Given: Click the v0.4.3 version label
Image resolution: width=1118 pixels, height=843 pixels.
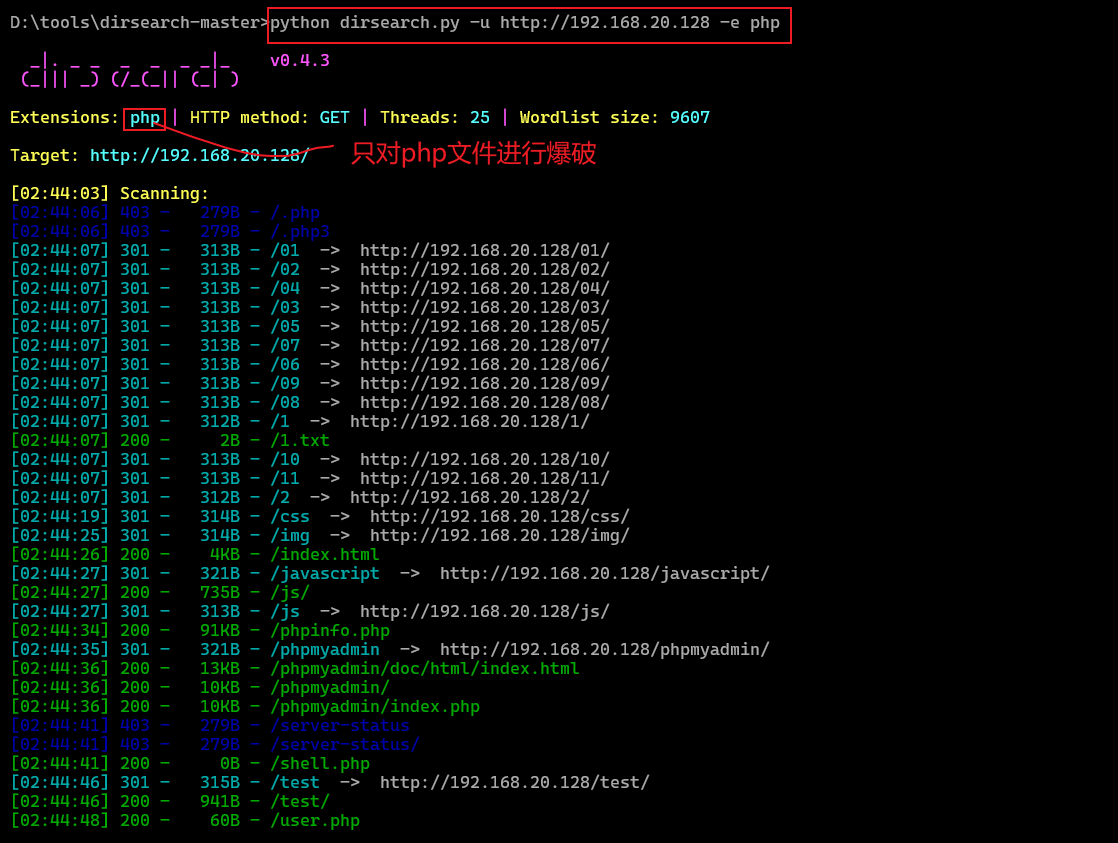Looking at the screenshot, I should (300, 60).
